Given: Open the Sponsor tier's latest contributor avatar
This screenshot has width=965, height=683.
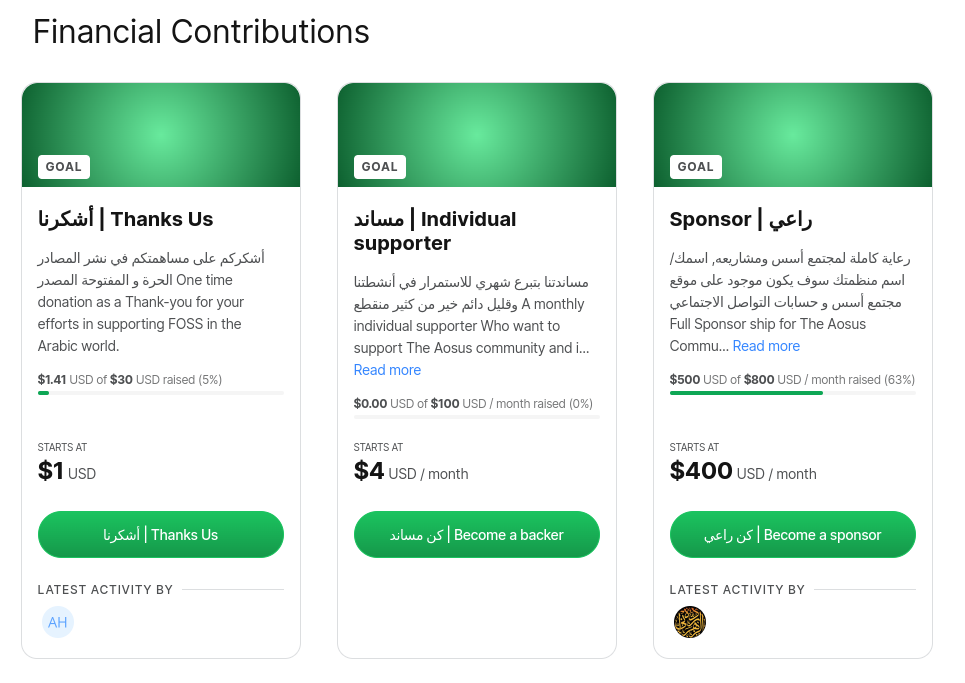Looking at the screenshot, I should click(x=690, y=622).
